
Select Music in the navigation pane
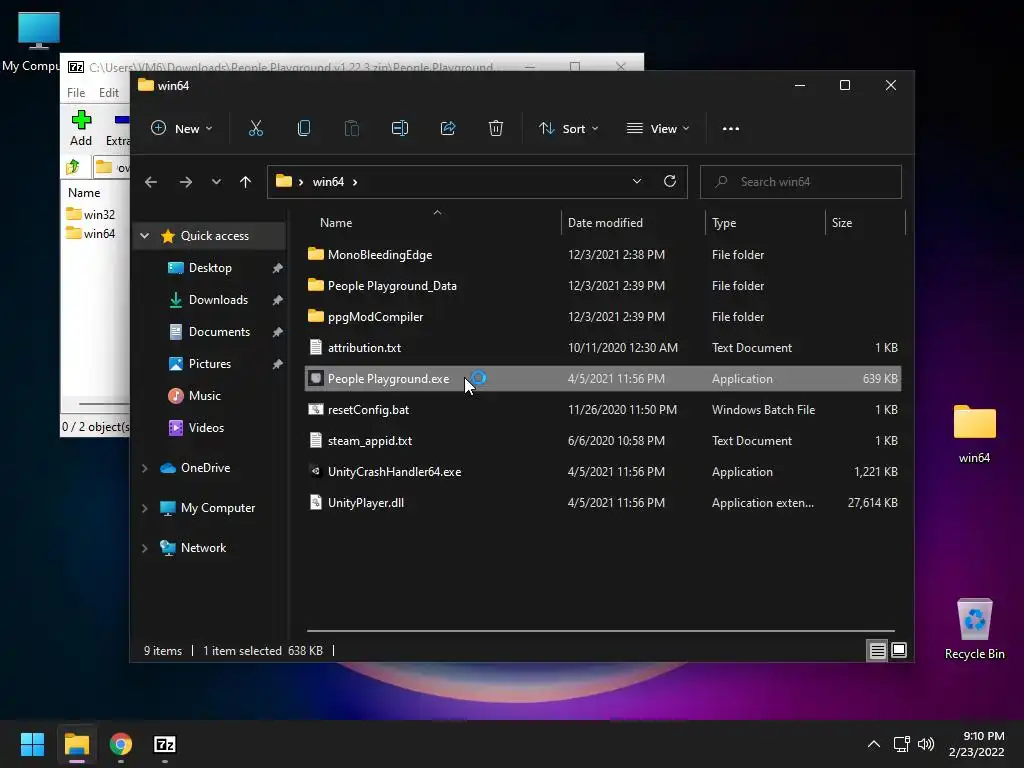click(204, 396)
